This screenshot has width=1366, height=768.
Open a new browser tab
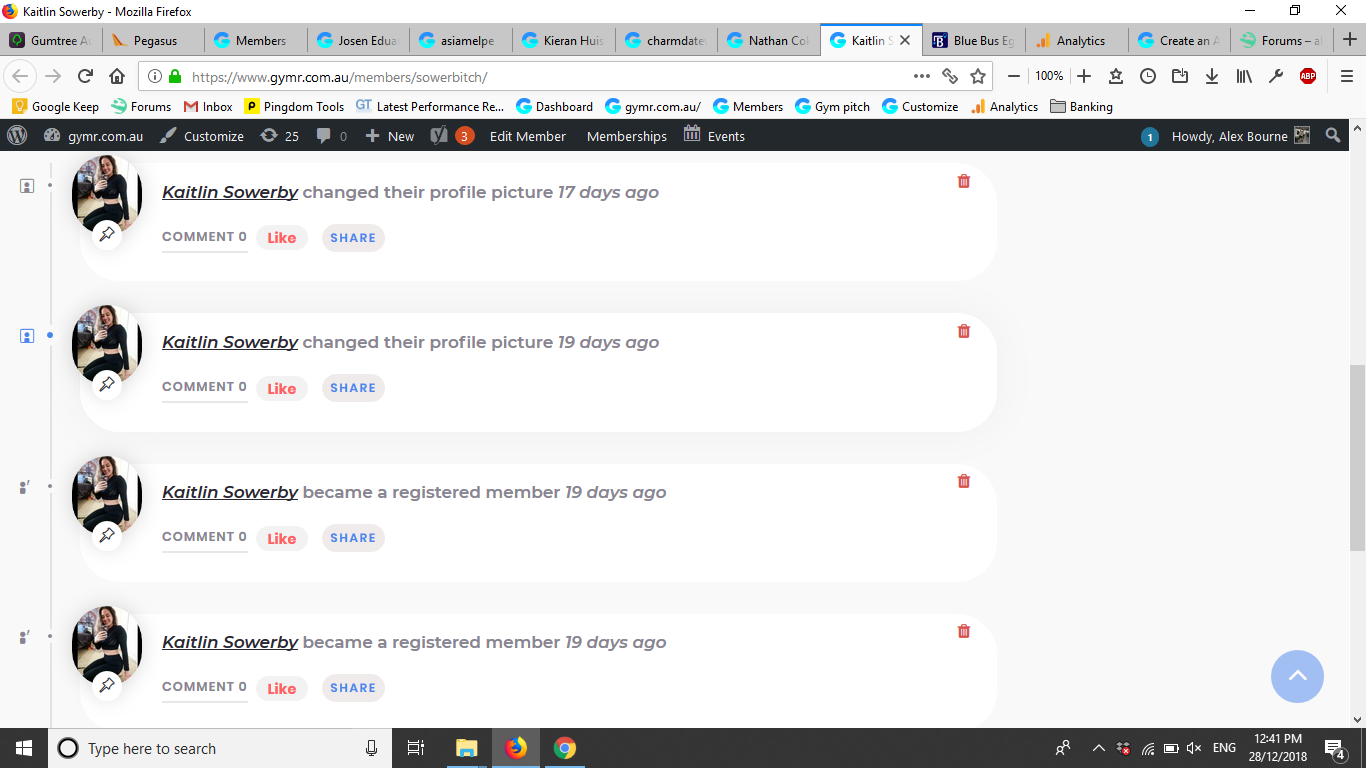click(x=1349, y=40)
